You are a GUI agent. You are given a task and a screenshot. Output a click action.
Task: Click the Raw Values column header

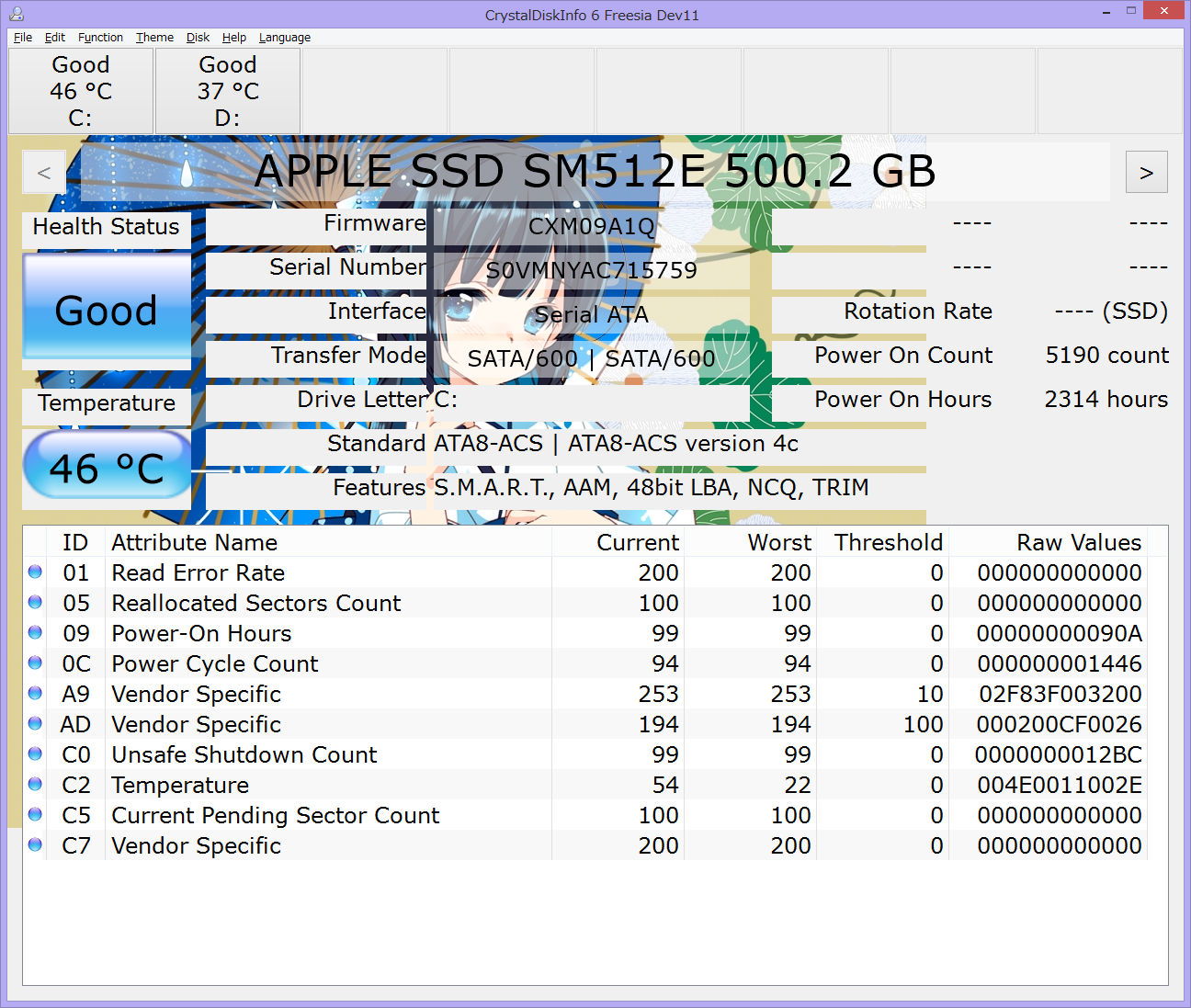[1078, 542]
